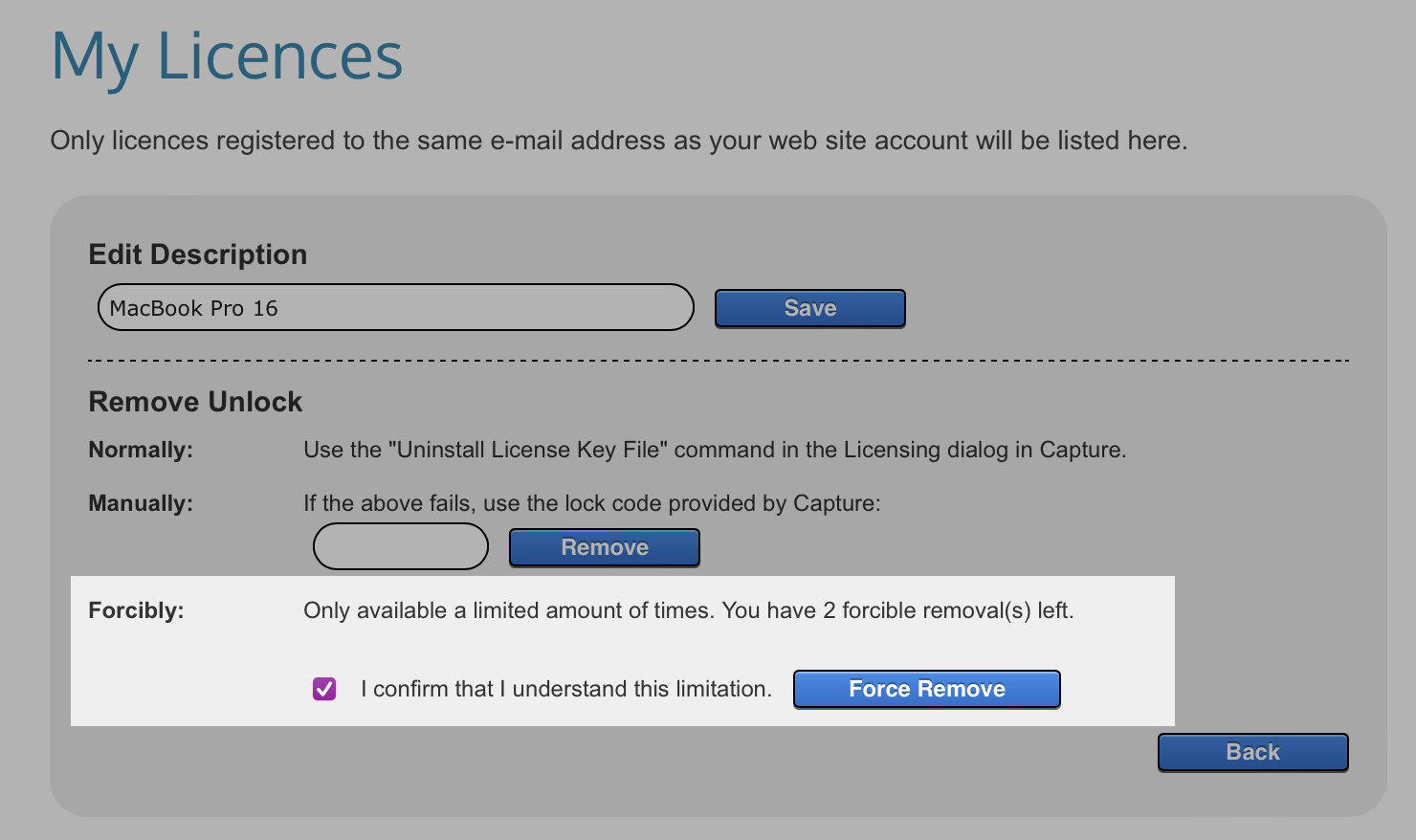Click the 'Uninstall License Key File' instruction text
The height and width of the screenshot is (840, 1416).
[714, 450]
